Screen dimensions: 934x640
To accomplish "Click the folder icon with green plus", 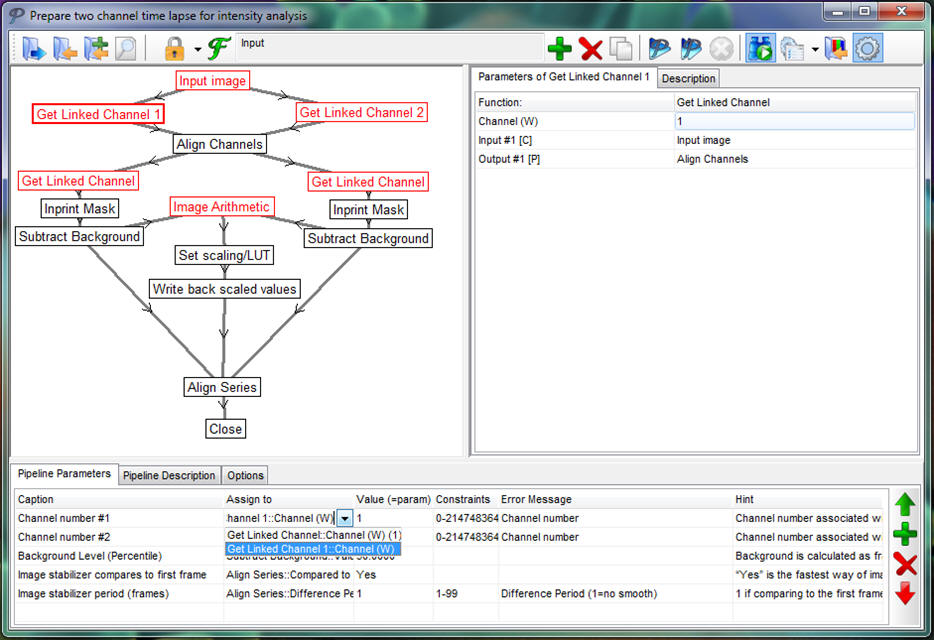I will coord(96,49).
